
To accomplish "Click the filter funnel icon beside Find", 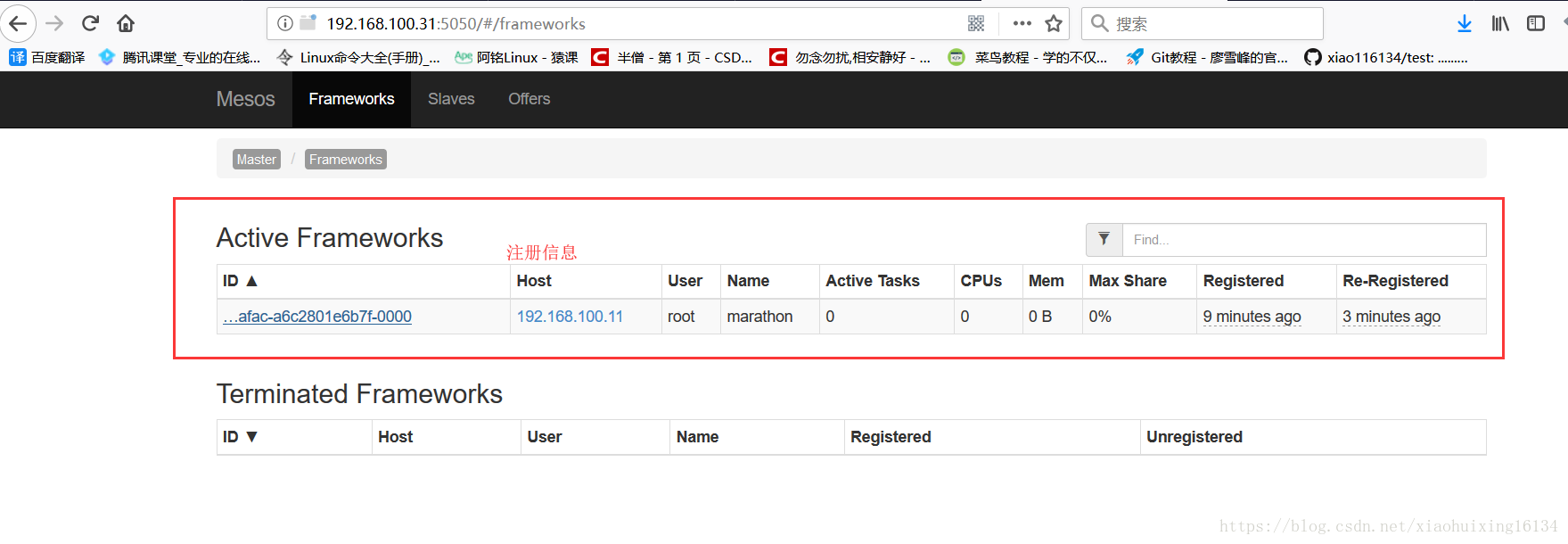I will pos(1104,239).
